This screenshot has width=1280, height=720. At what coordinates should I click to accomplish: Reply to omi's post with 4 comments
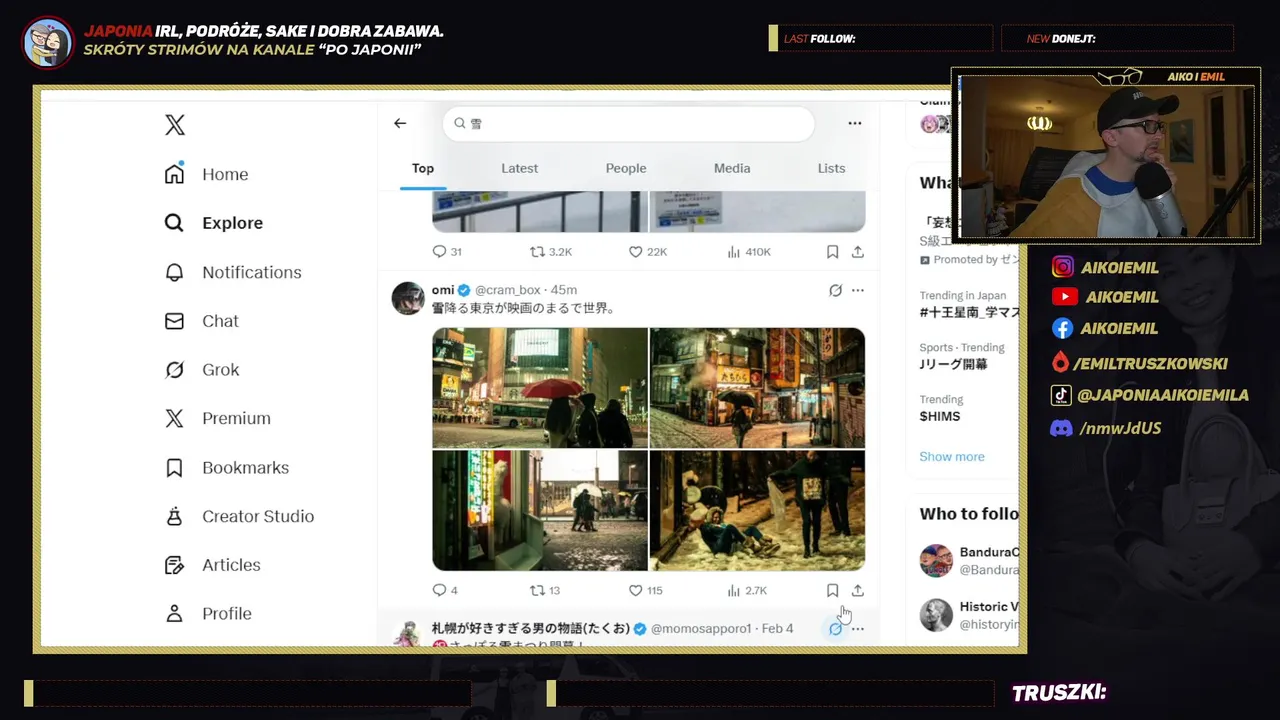click(445, 590)
